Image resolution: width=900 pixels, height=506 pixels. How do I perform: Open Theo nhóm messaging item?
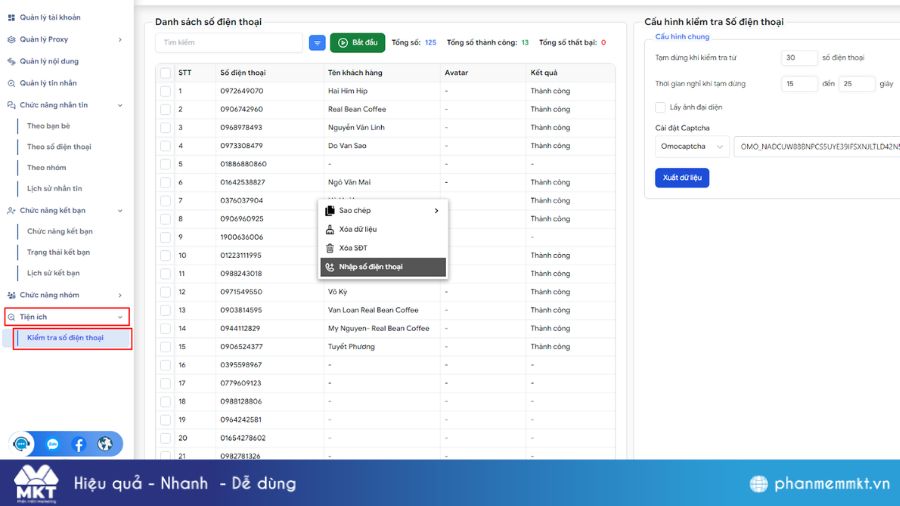[46, 168]
